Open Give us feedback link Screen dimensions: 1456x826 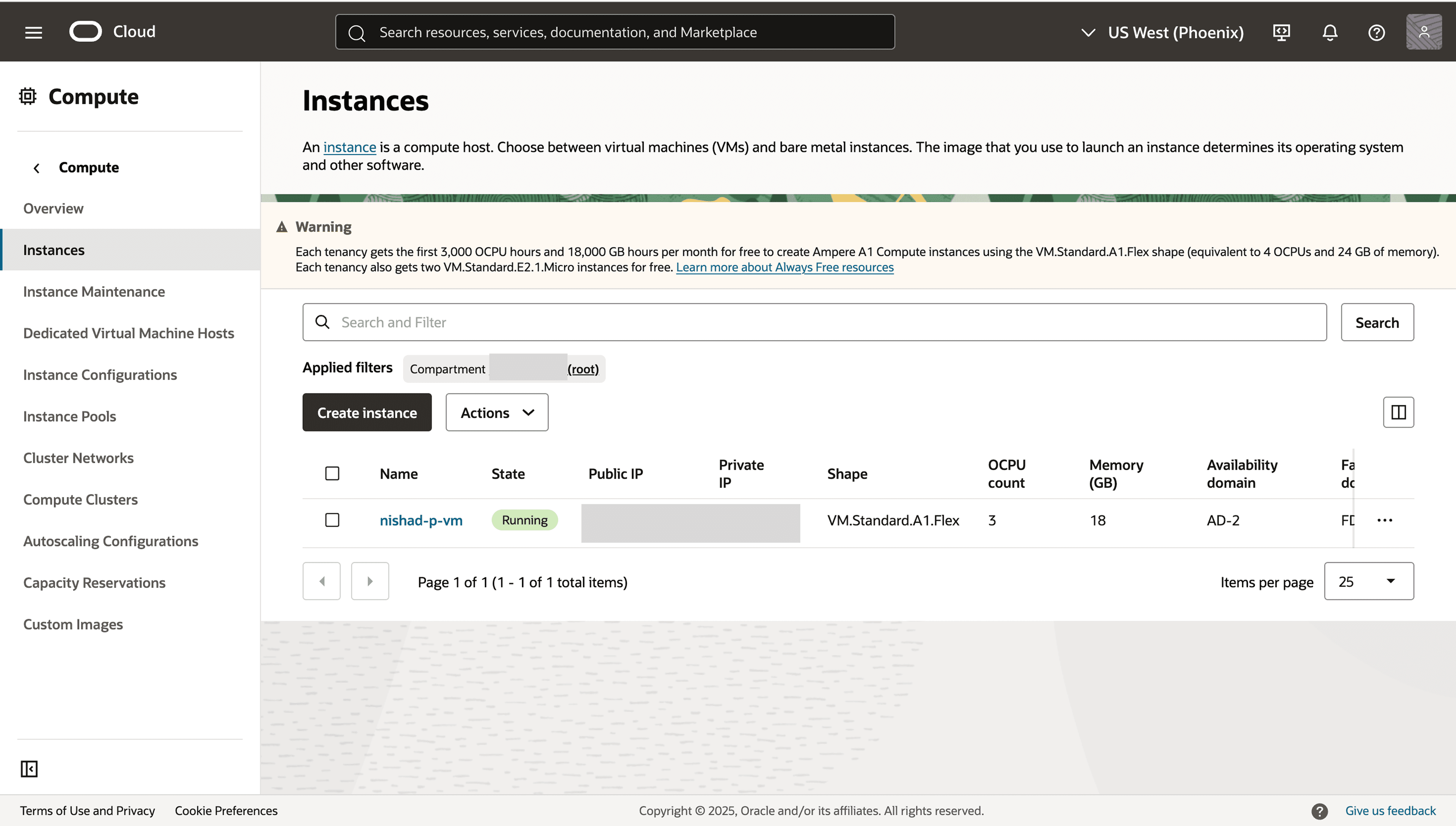click(x=1390, y=811)
